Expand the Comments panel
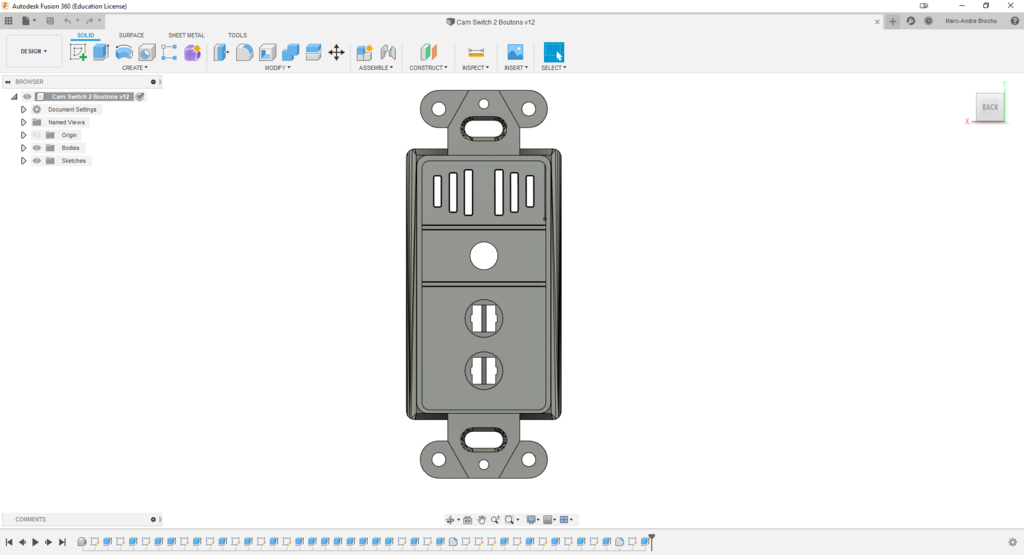1024x555 pixels. 153,519
